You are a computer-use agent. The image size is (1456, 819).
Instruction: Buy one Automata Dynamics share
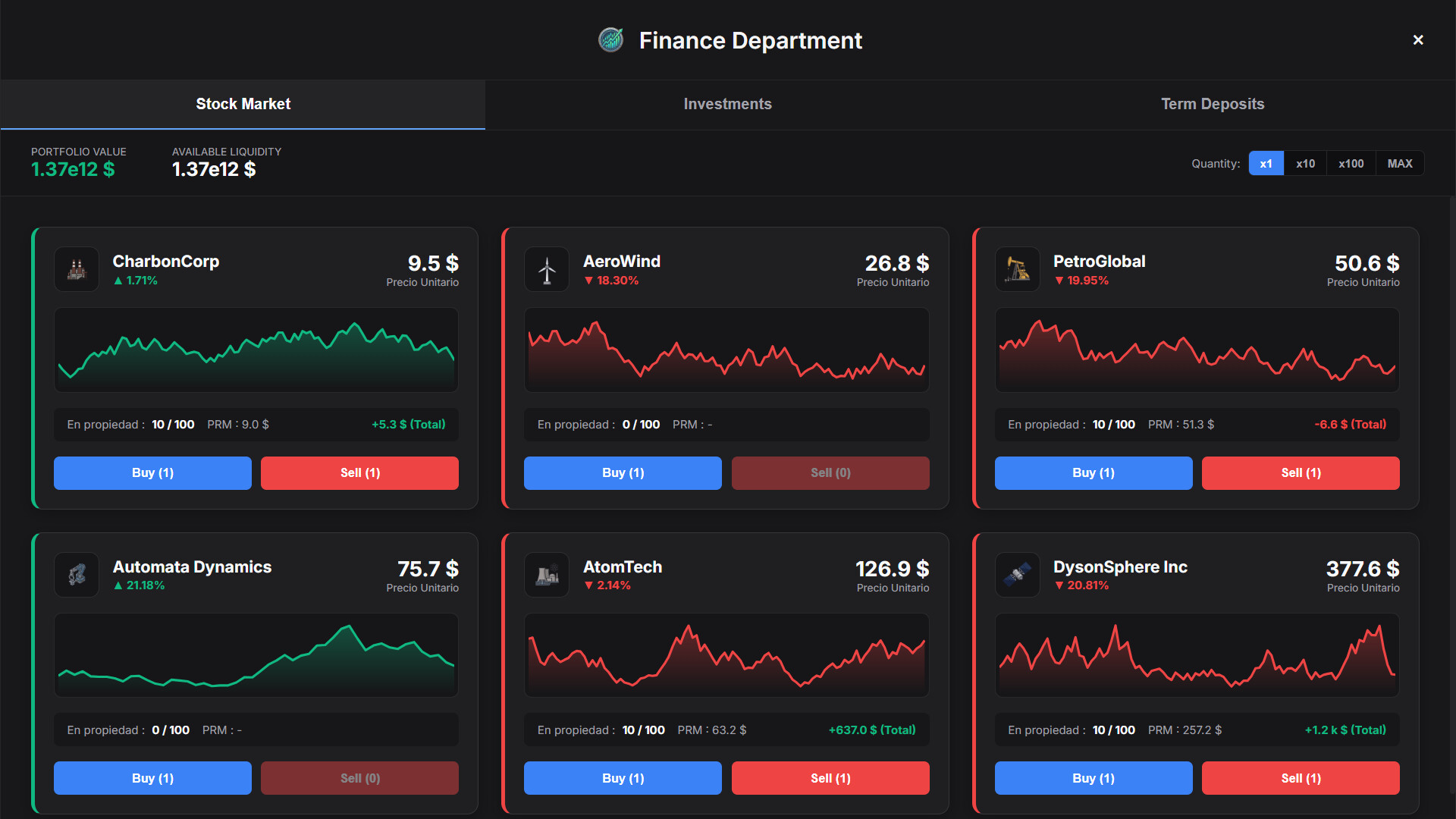tap(152, 778)
